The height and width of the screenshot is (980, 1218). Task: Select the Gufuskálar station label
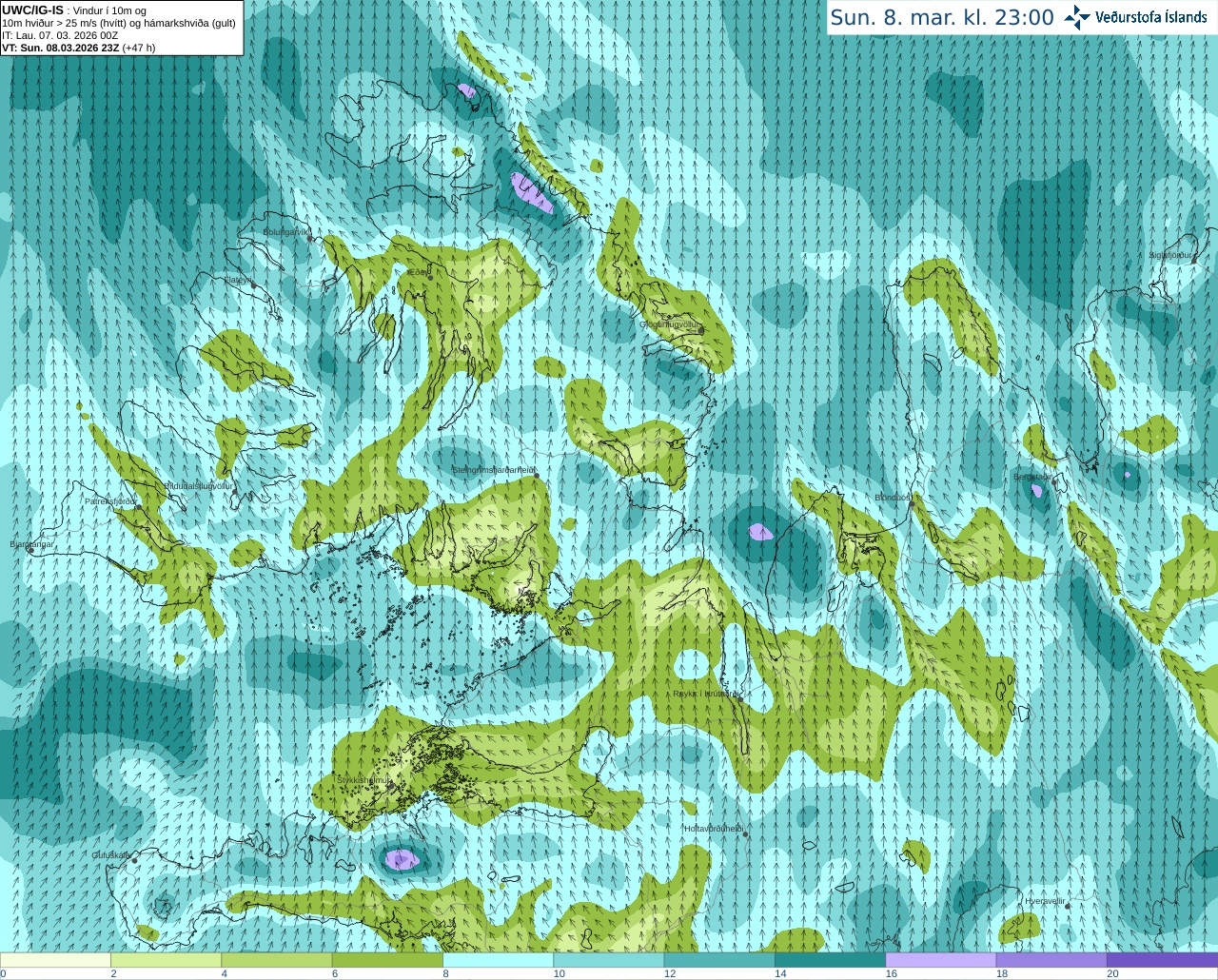click(110, 855)
